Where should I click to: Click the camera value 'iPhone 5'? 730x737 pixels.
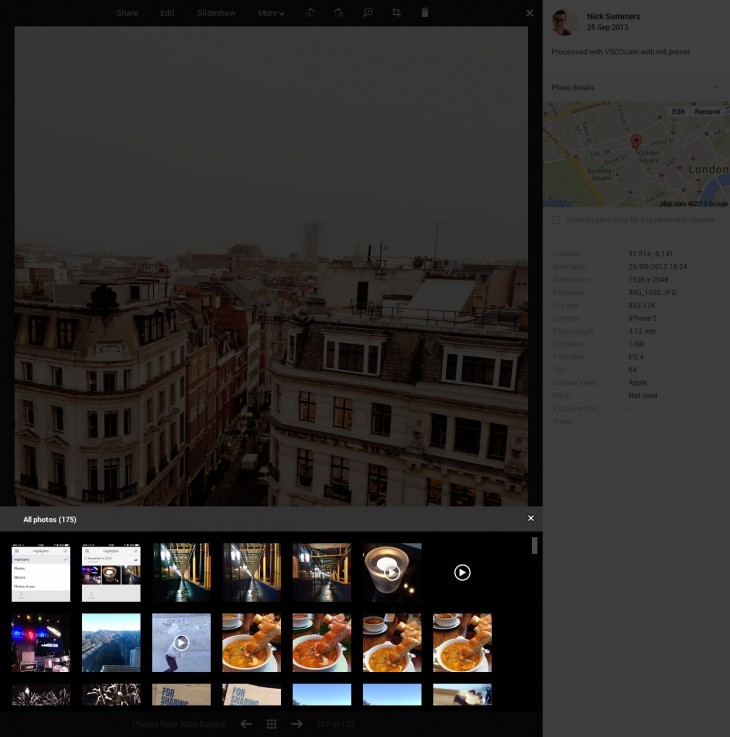click(x=642, y=318)
